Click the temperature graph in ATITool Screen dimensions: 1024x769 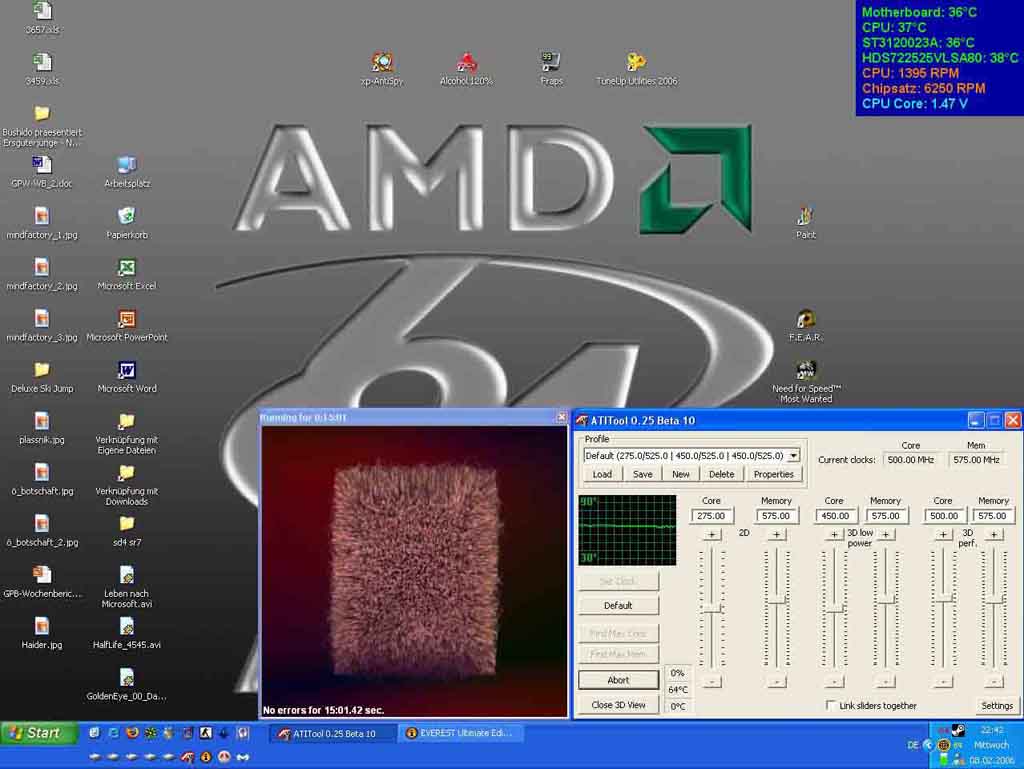[x=627, y=529]
